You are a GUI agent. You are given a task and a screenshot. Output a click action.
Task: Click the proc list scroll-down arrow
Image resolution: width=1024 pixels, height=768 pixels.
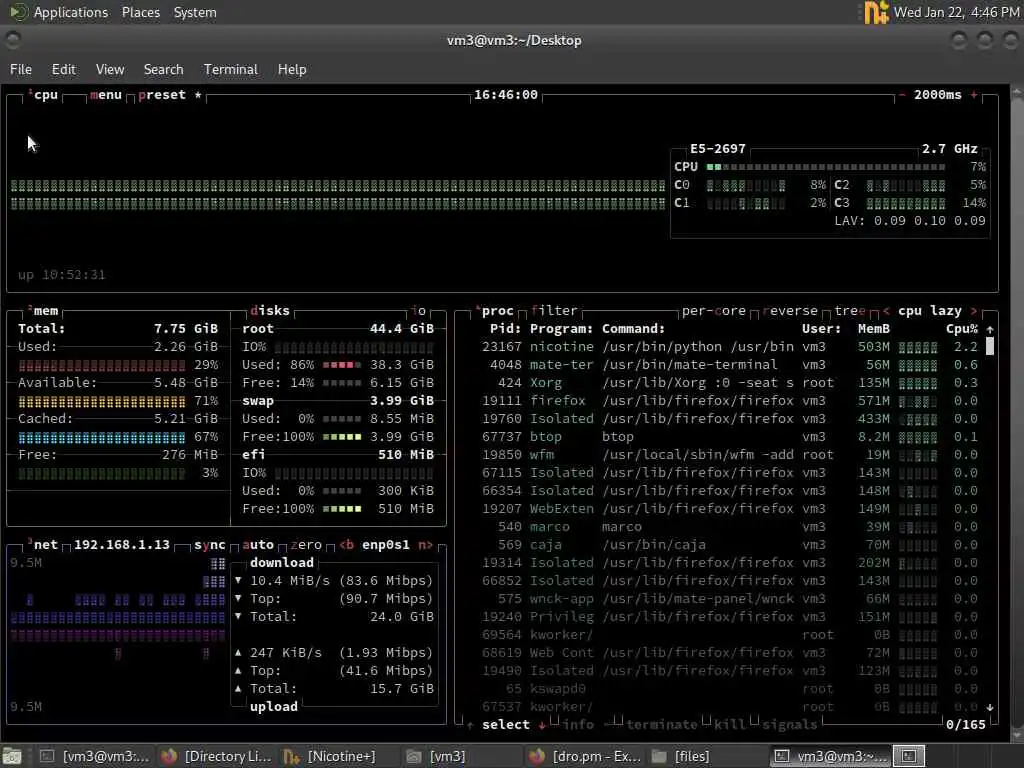click(x=990, y=707)
